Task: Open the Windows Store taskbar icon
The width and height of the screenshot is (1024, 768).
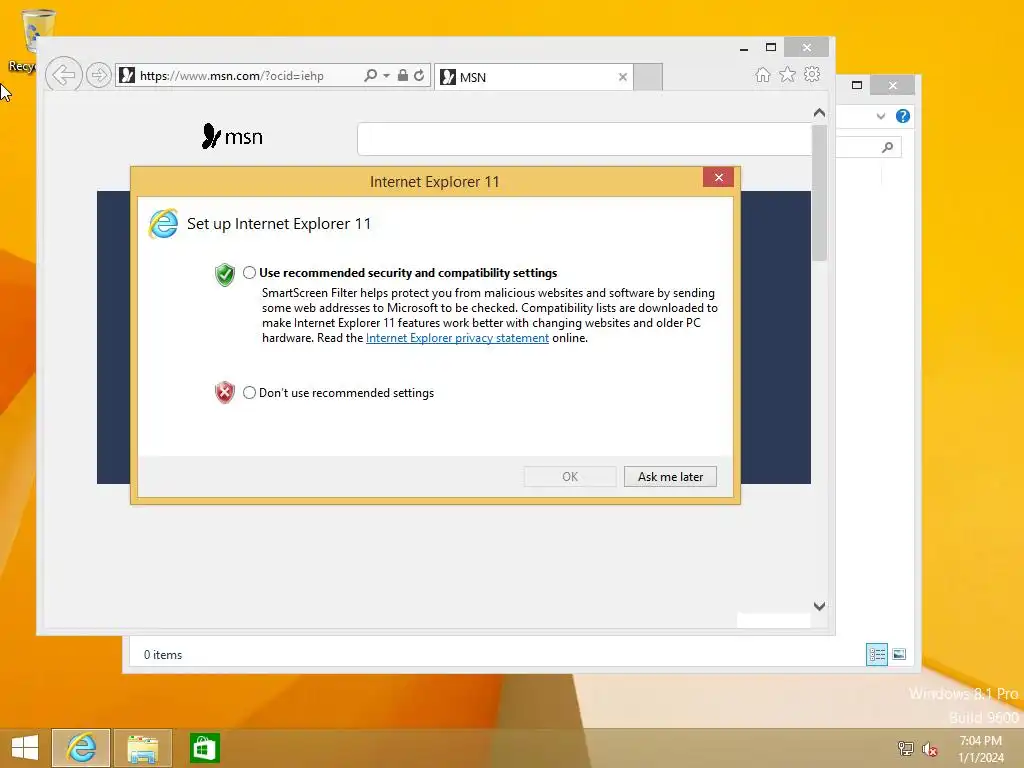Action: [204, 748]
